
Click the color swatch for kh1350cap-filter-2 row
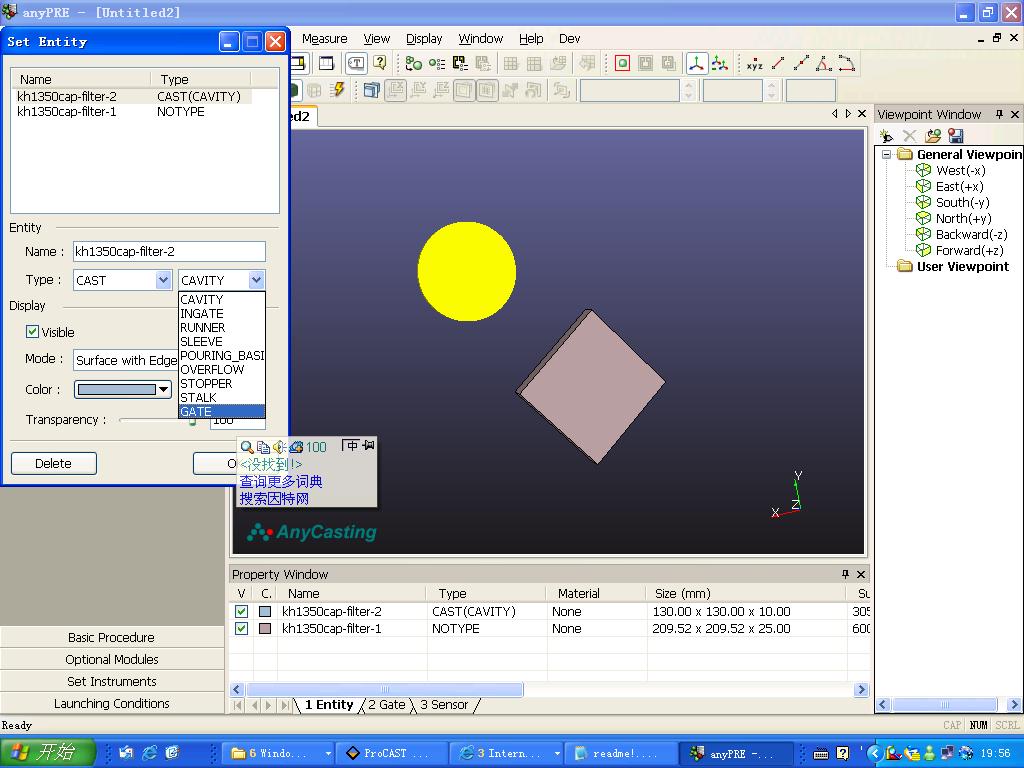tap(265, 611)
